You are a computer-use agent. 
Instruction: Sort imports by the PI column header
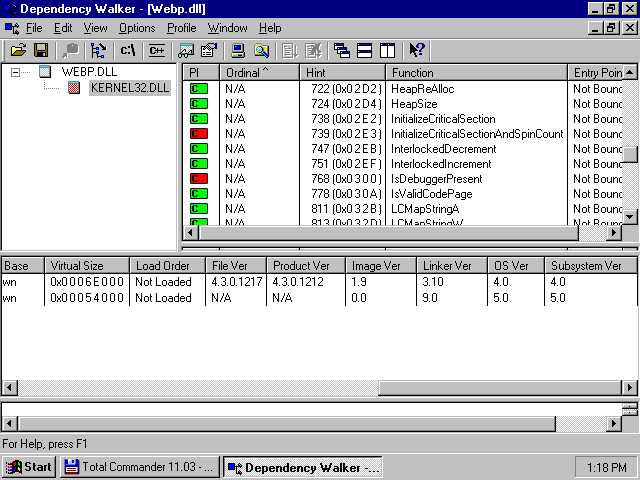(x=201, y=73)
